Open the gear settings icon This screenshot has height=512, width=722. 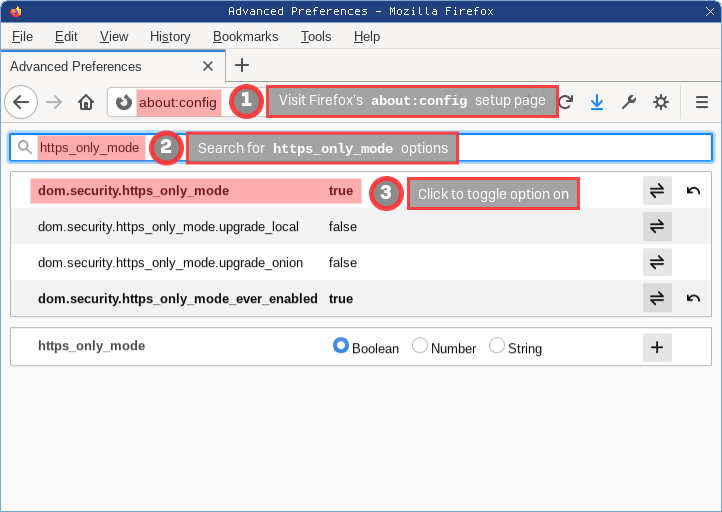point(661,102)
